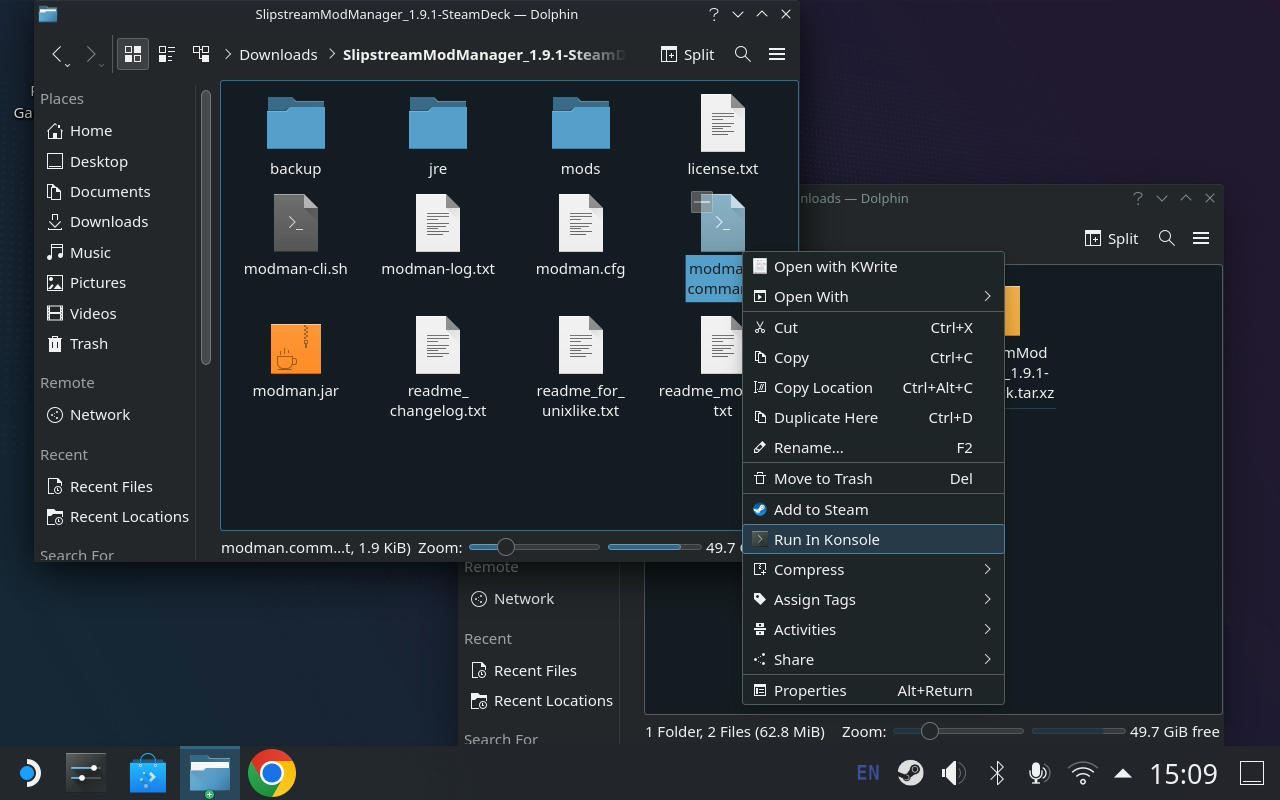Select the readme_for_unixlike.txt file icon

[581, 345]
